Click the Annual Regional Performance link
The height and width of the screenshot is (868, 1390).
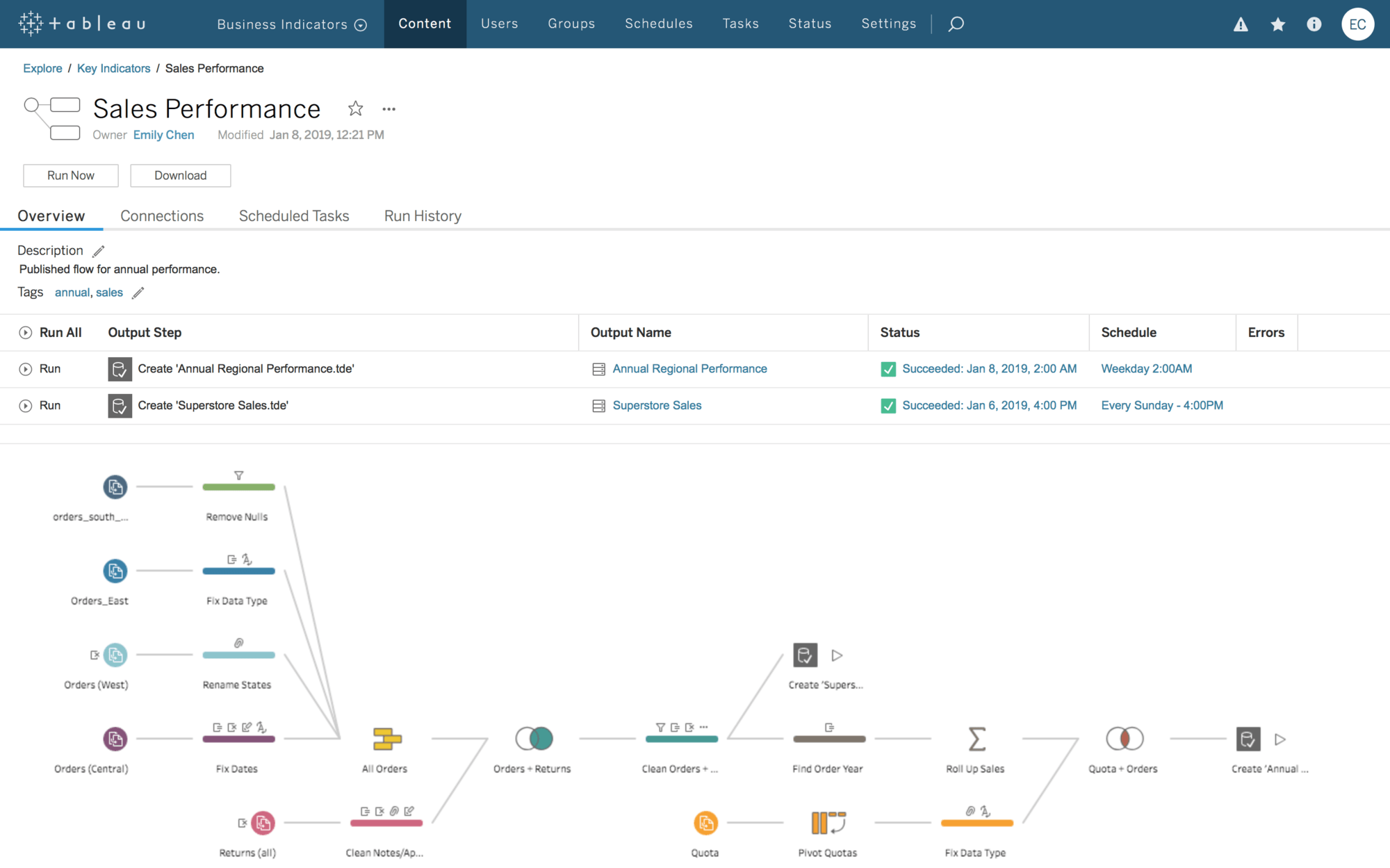(x=689, y=368)
